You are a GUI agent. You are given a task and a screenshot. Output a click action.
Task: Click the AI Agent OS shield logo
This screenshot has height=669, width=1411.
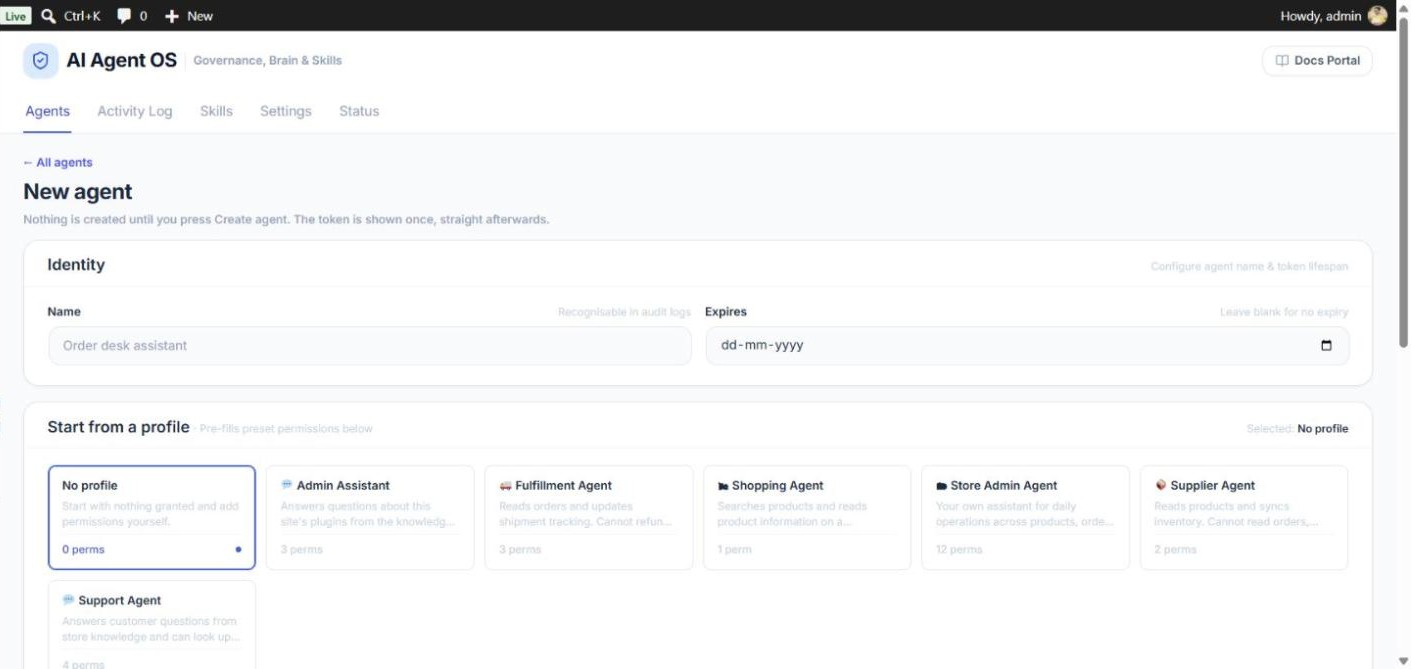pyautogui.click(x=41, y=61)
